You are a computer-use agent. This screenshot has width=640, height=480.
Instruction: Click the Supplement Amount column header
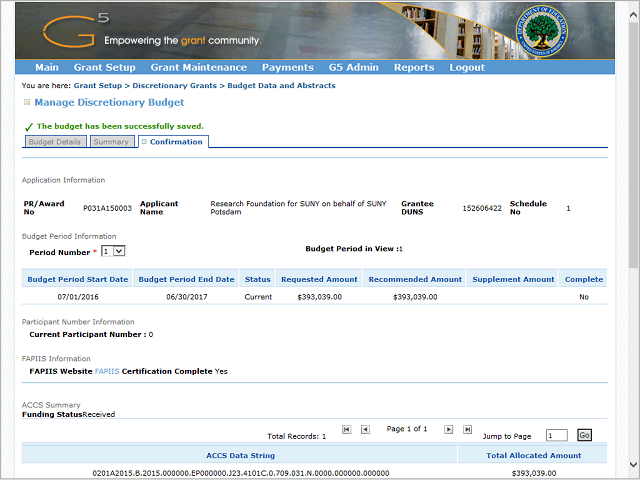513,280
